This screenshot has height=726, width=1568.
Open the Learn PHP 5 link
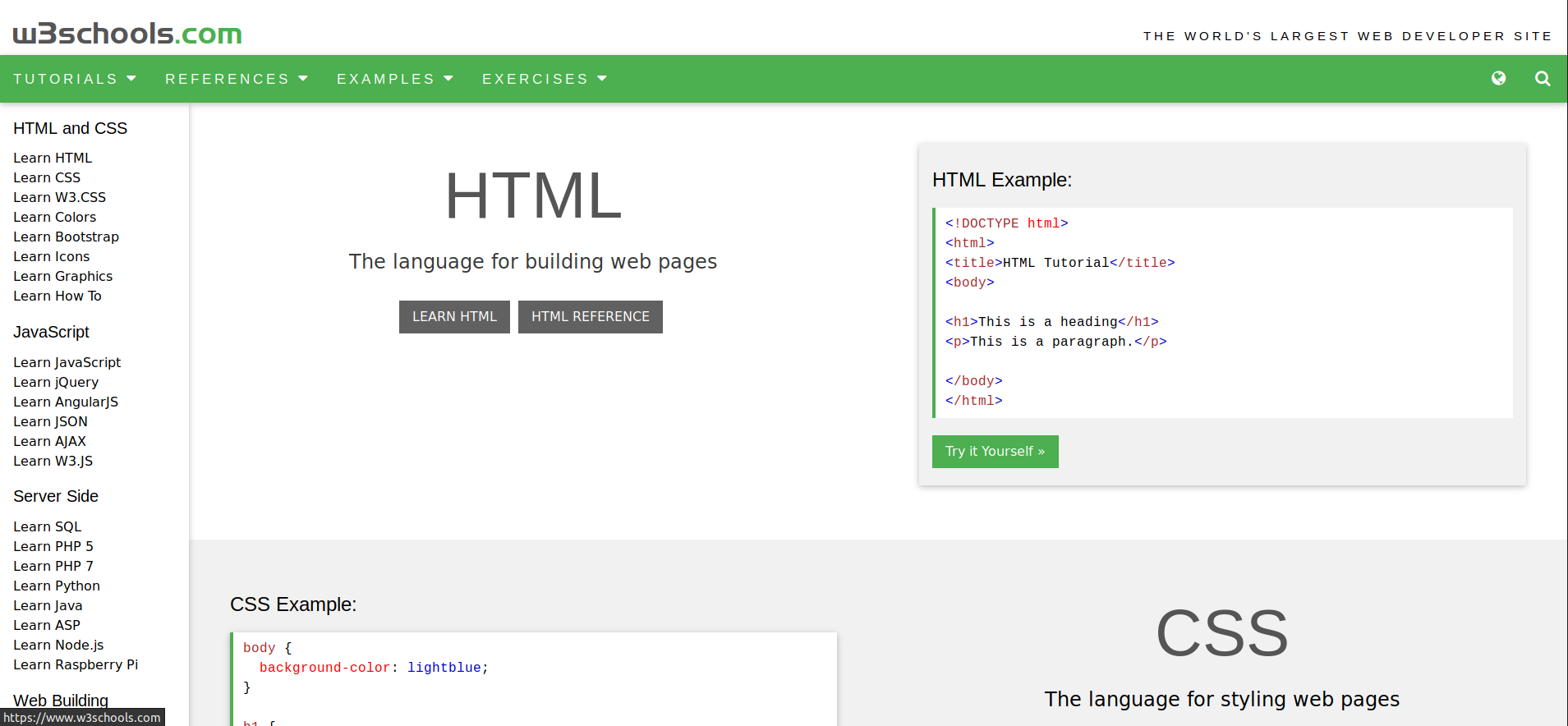coord(53,546)
